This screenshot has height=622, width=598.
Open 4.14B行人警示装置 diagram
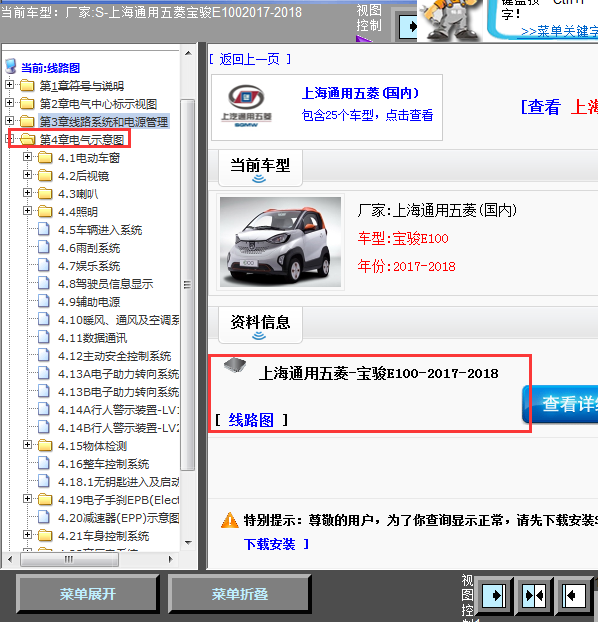[118, 428]
